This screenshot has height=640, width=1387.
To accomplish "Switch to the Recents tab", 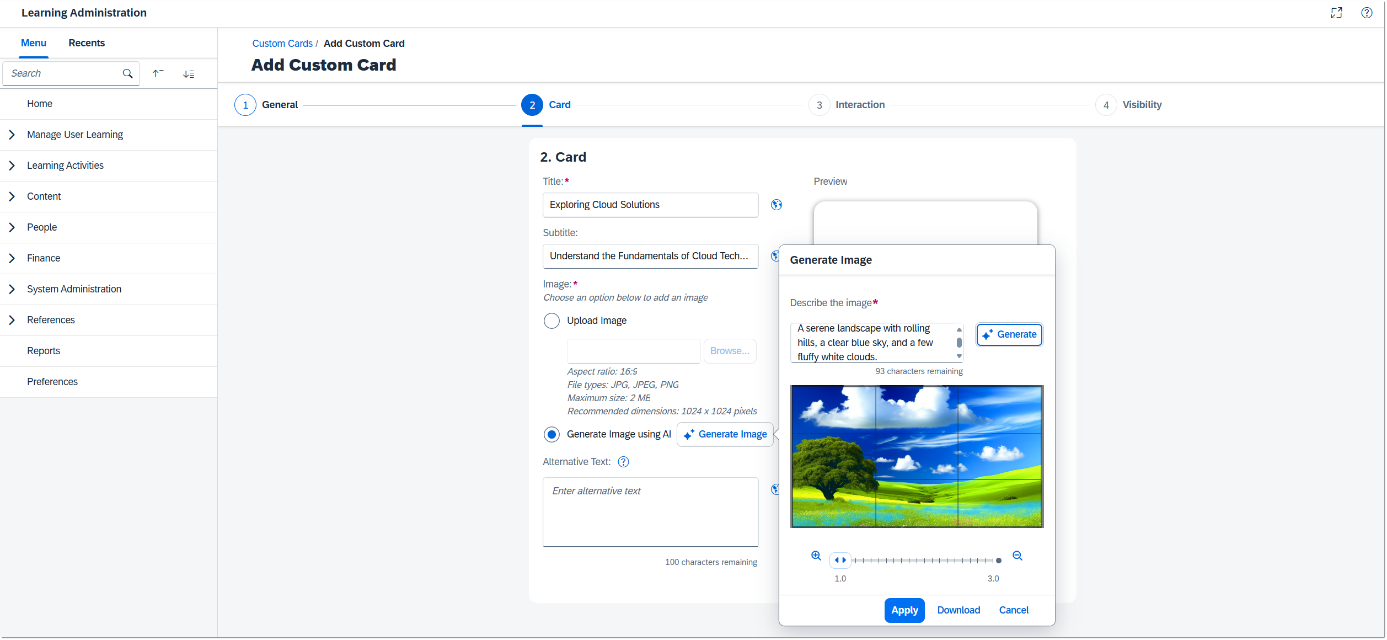I will (x=86, y=43).
